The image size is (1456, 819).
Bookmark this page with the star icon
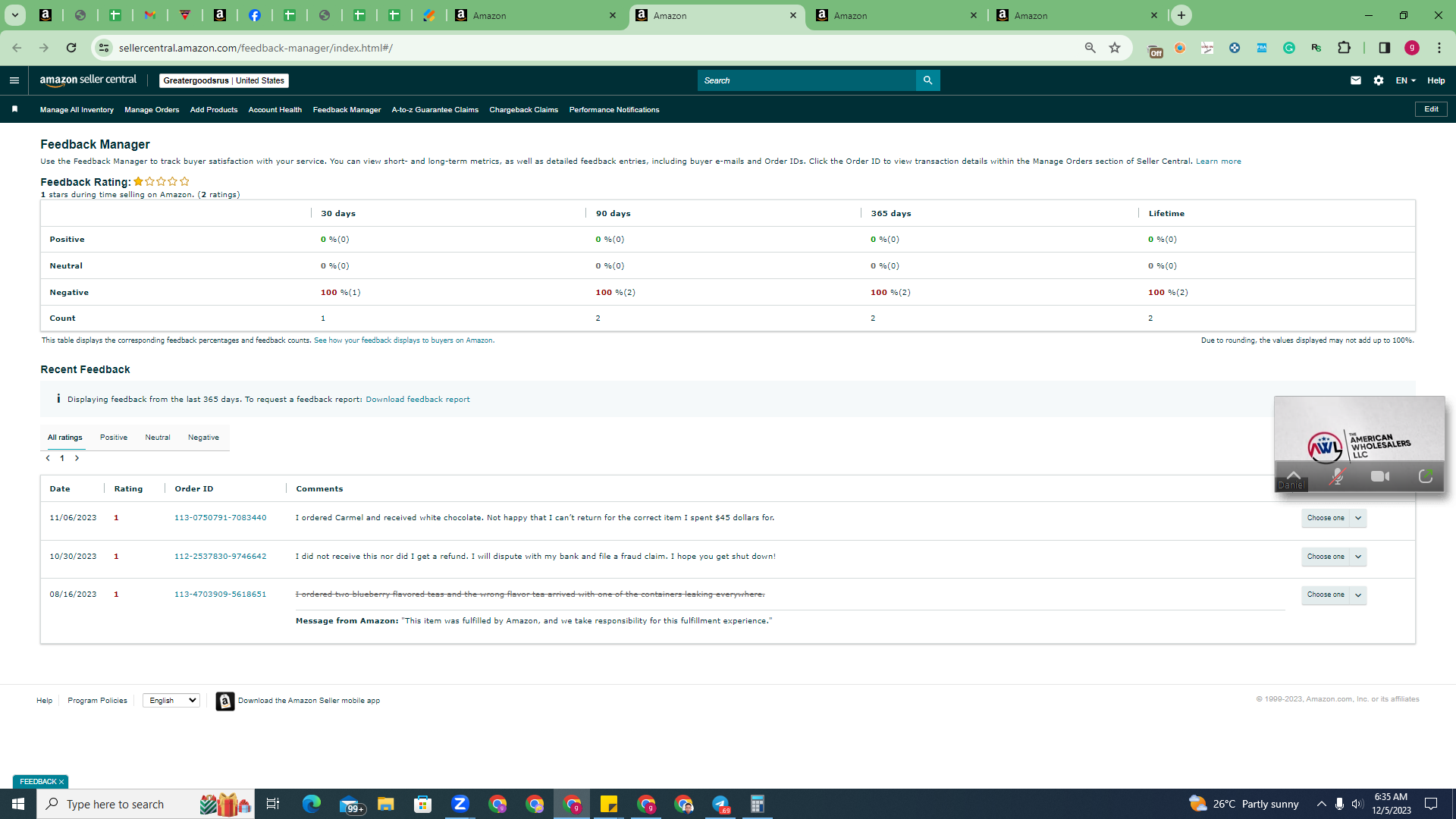point(1115,48)
